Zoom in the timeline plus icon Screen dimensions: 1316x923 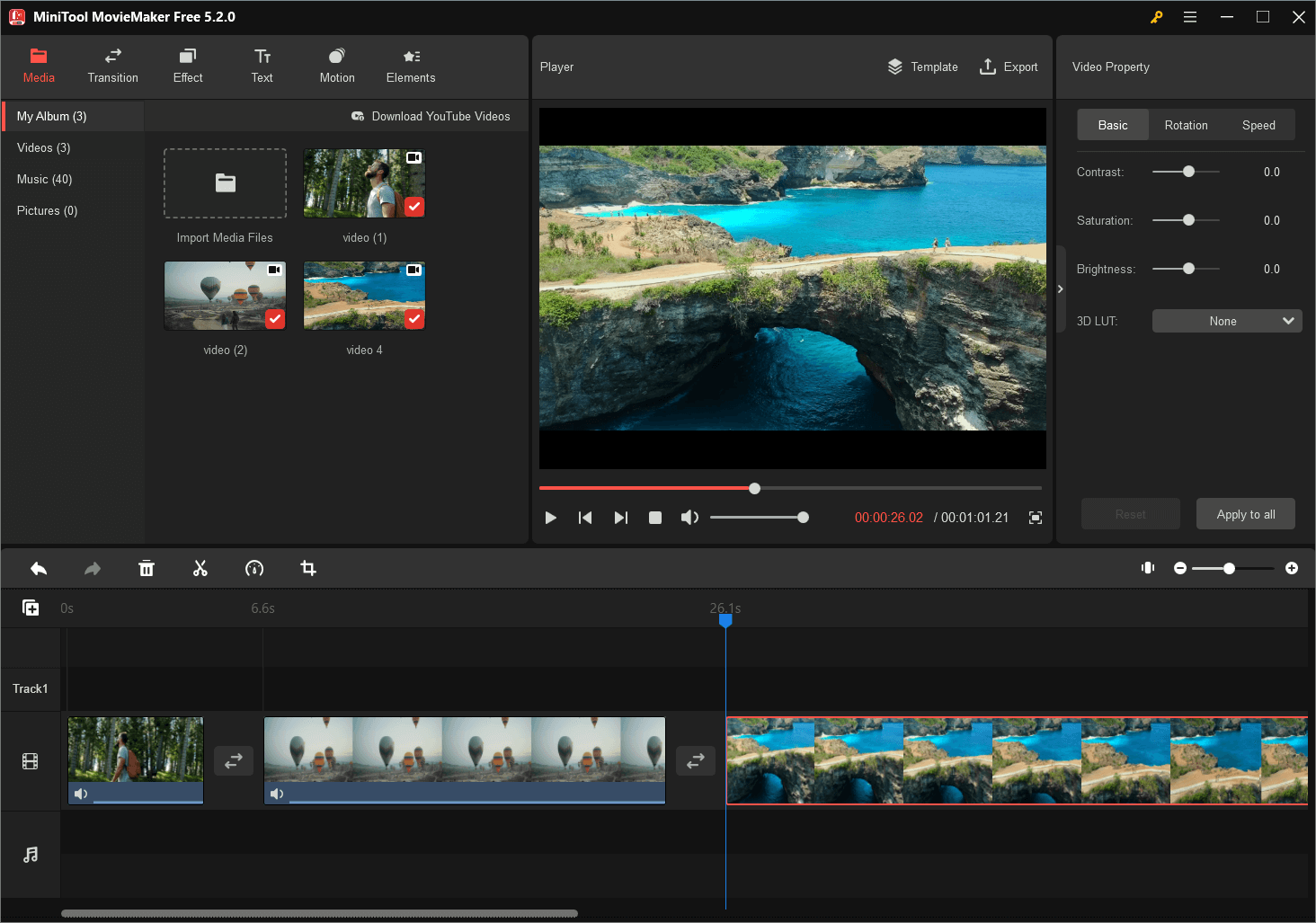(1292, 568)
